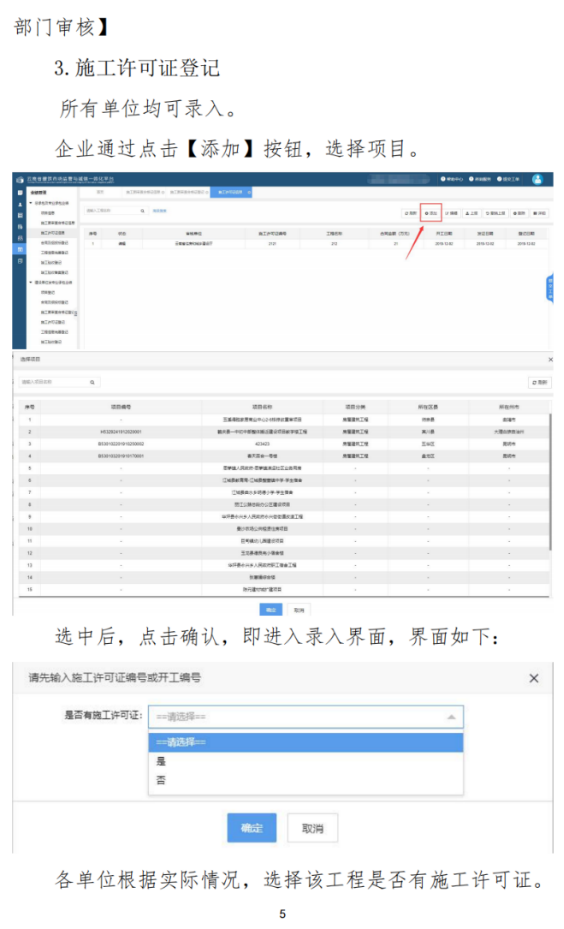564x929 pixels.
Task: Click the blue 确定 button in the permit dialog
Action: coord(252,828)
